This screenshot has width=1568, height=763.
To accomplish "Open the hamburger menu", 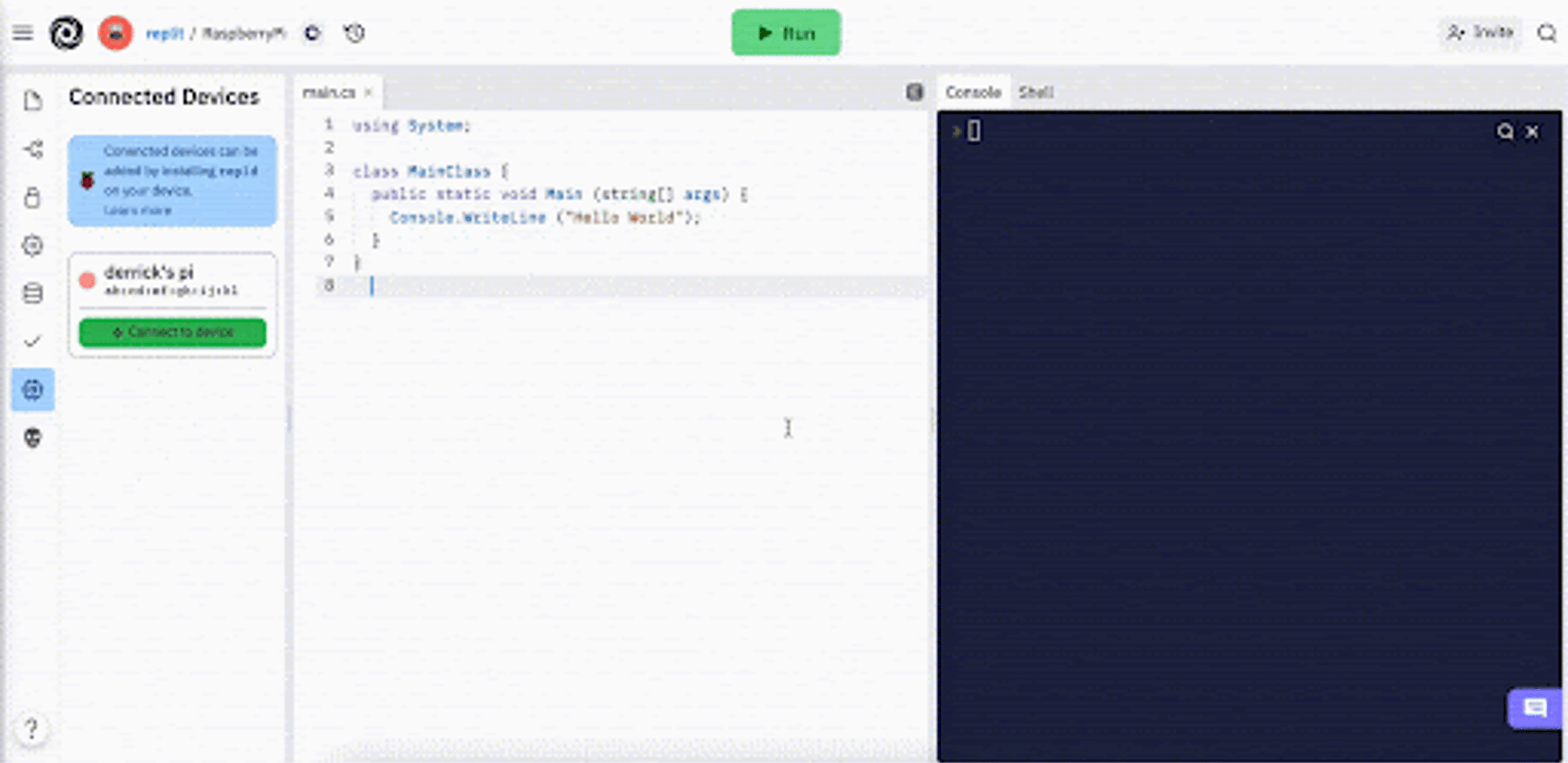I will [x=22, y=33].
